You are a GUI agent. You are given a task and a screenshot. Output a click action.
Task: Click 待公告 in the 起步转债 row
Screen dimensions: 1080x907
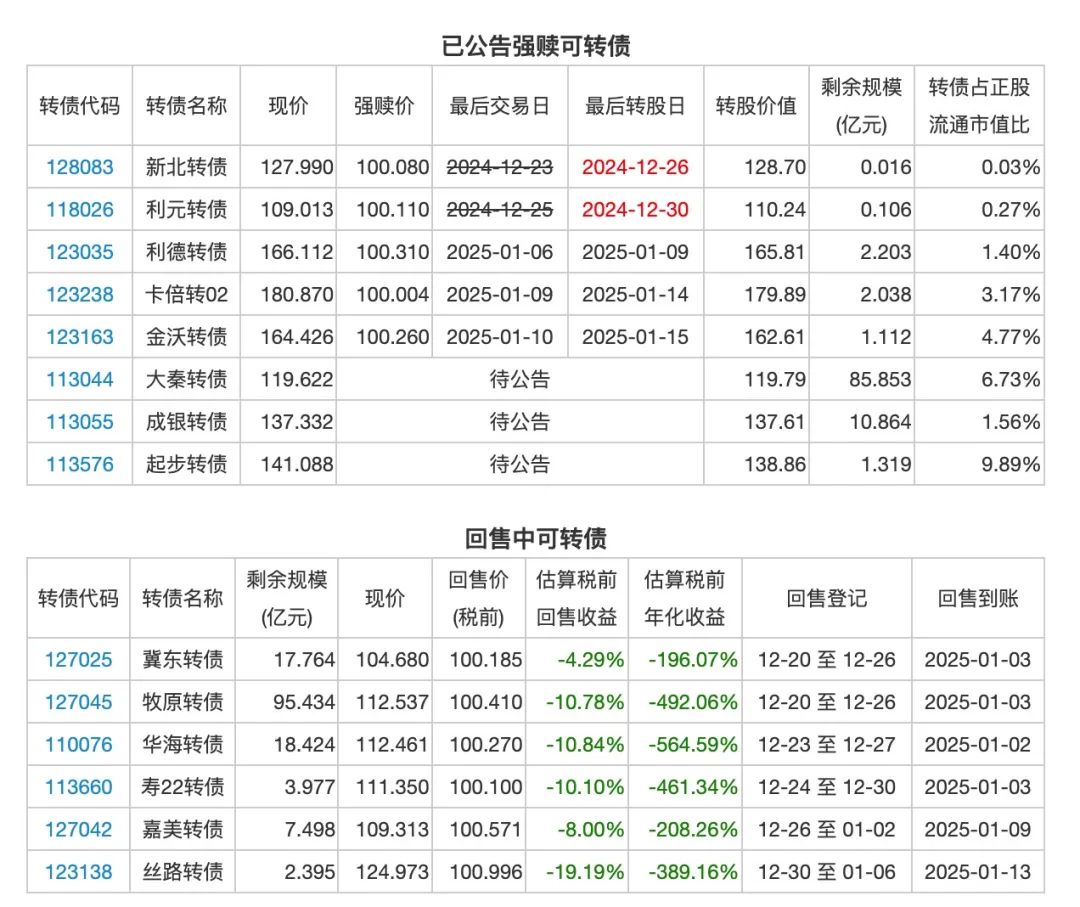[520, 464]
